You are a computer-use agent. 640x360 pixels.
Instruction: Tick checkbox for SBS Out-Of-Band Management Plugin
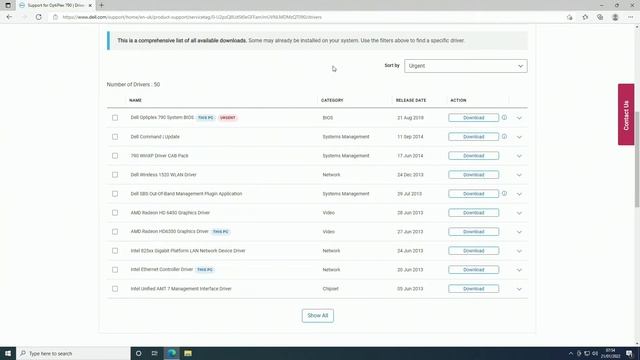[x=115, y=194]
